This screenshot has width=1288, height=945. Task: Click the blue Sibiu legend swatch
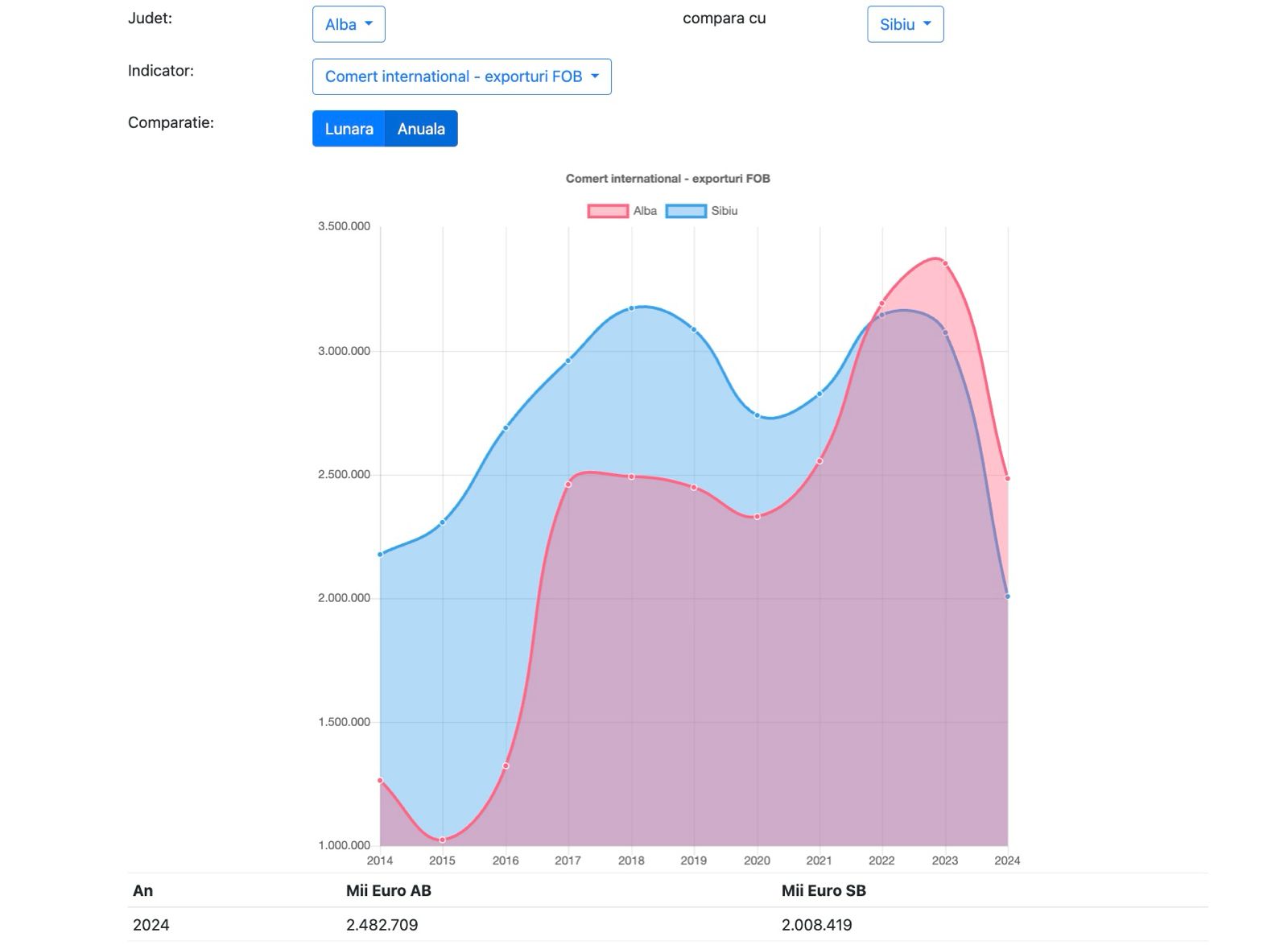click(686, 211)
